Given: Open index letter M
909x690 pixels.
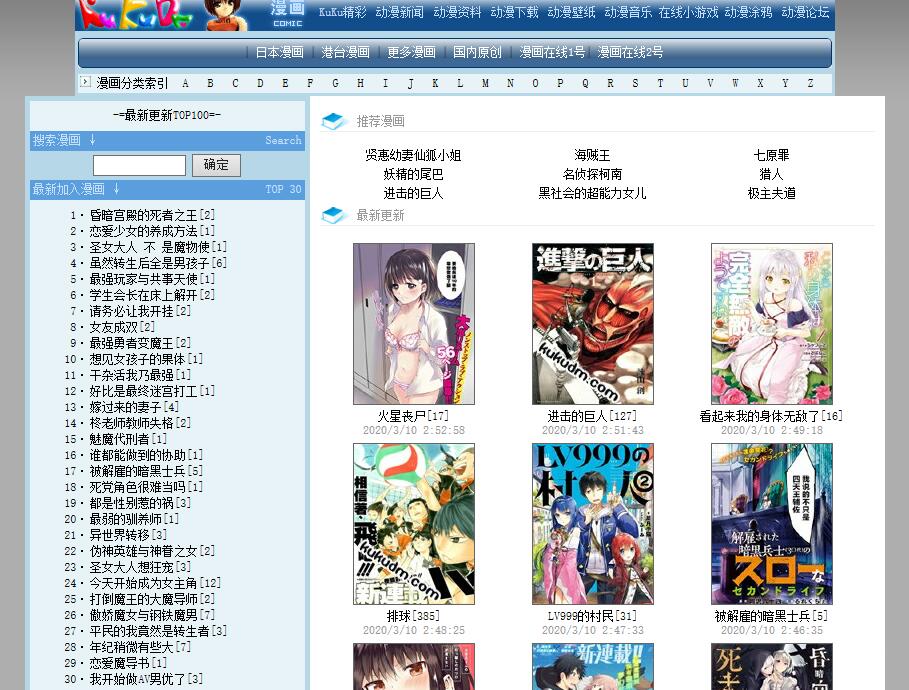Looking at the screenshot, I should (x=485, y=83).
